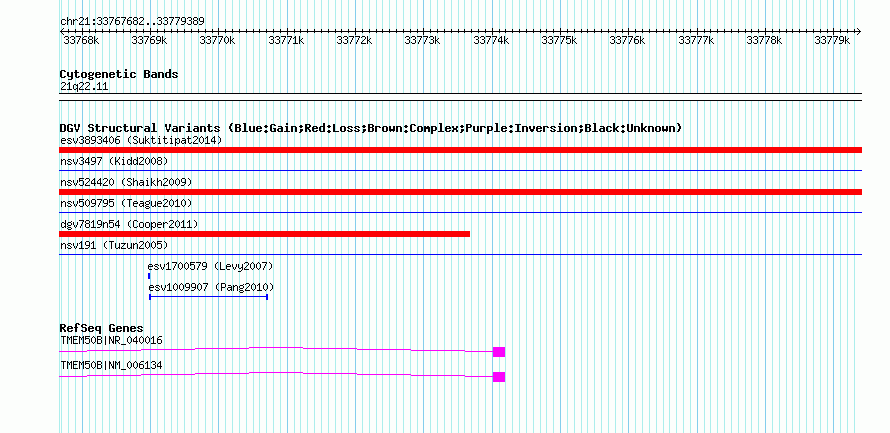Select the red bar under nsv524420
The image size is (890, 433).
[460, 192]
